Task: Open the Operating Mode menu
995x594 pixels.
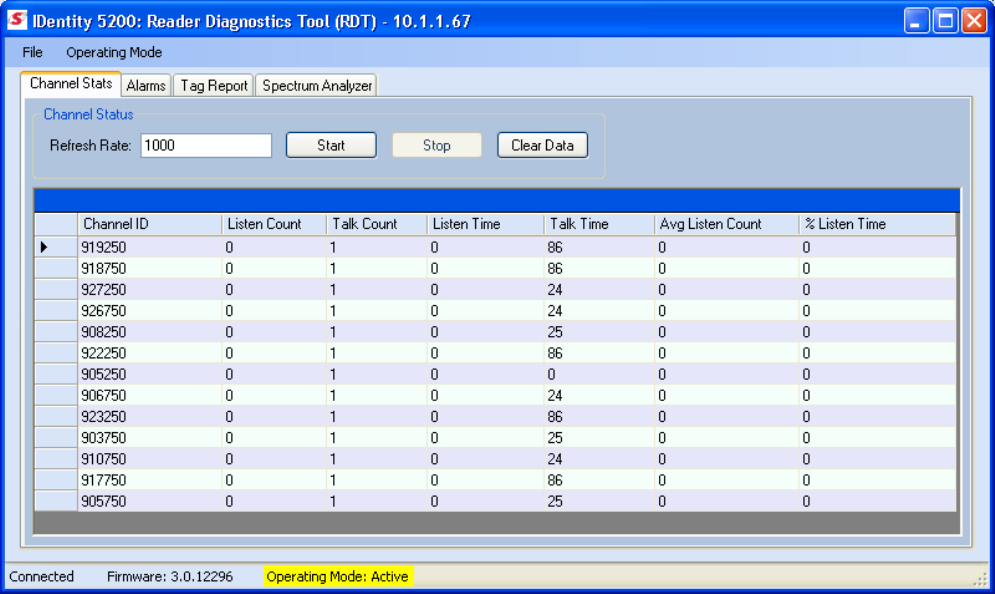Action: click(114, 53)
